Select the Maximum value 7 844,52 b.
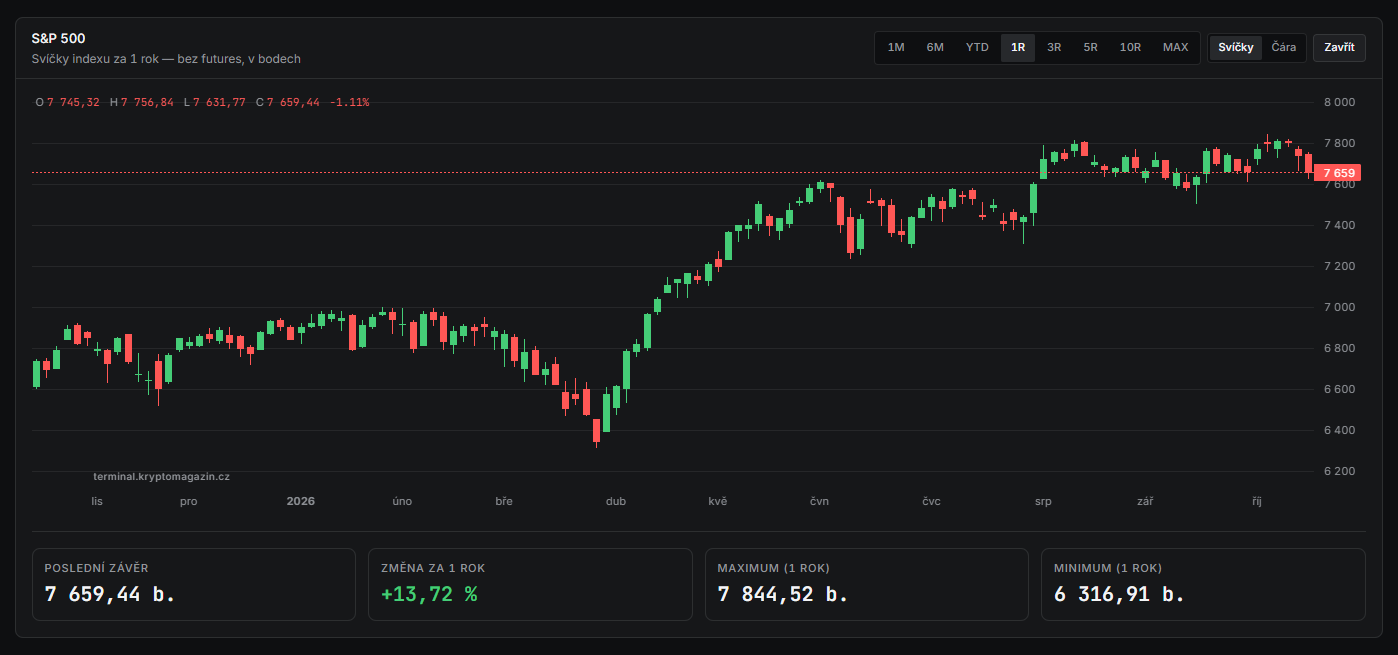 point(783,593)
